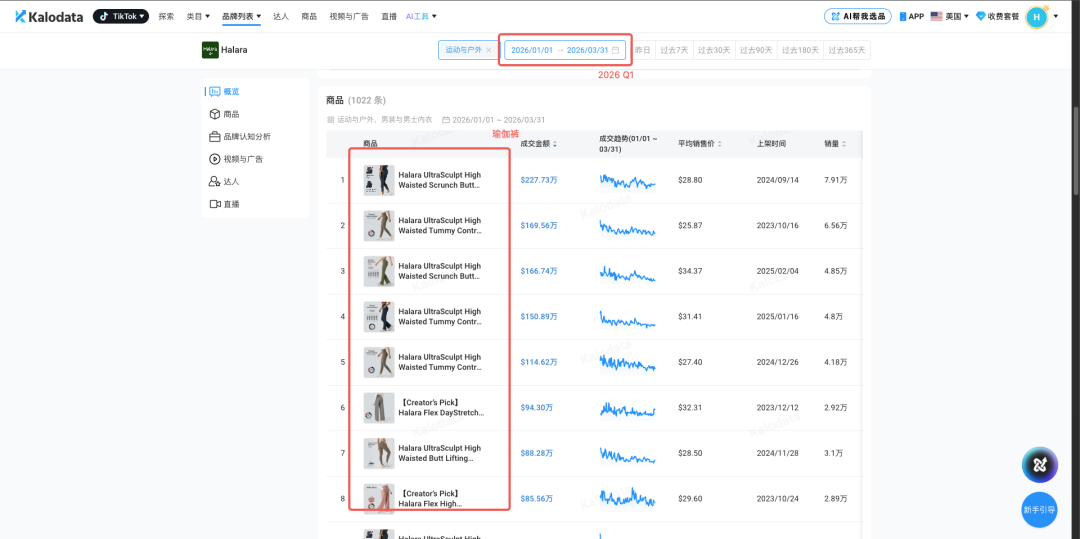1080x539 pixels.
Task: Click the 运动与户外 filter chip
Action: pos(468,50)
